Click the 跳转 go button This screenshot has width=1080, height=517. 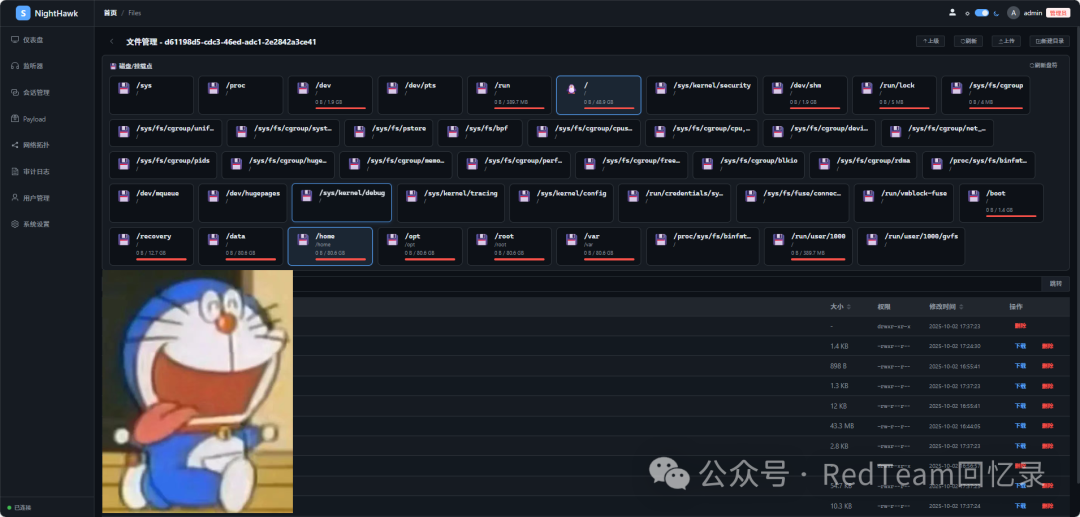tap(1055, 284)
